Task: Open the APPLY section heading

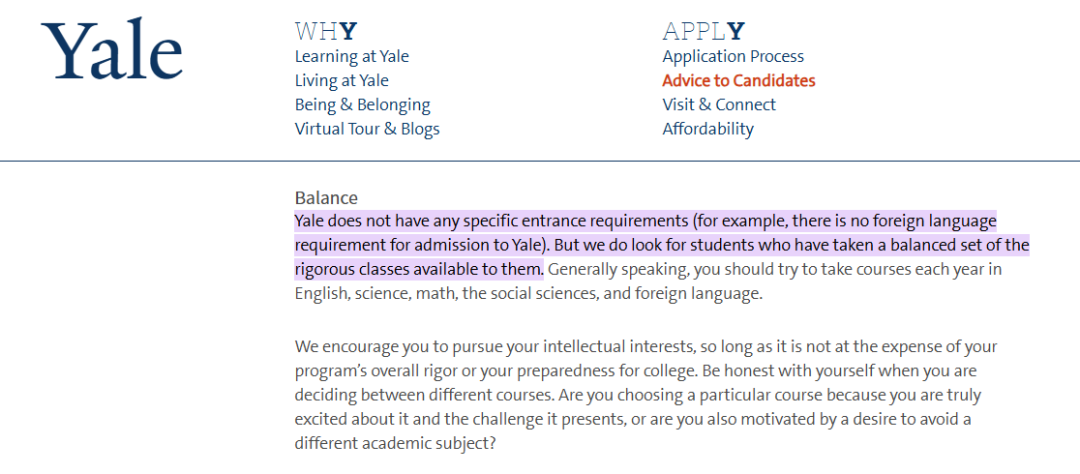Action: click(x=703, y=31)
